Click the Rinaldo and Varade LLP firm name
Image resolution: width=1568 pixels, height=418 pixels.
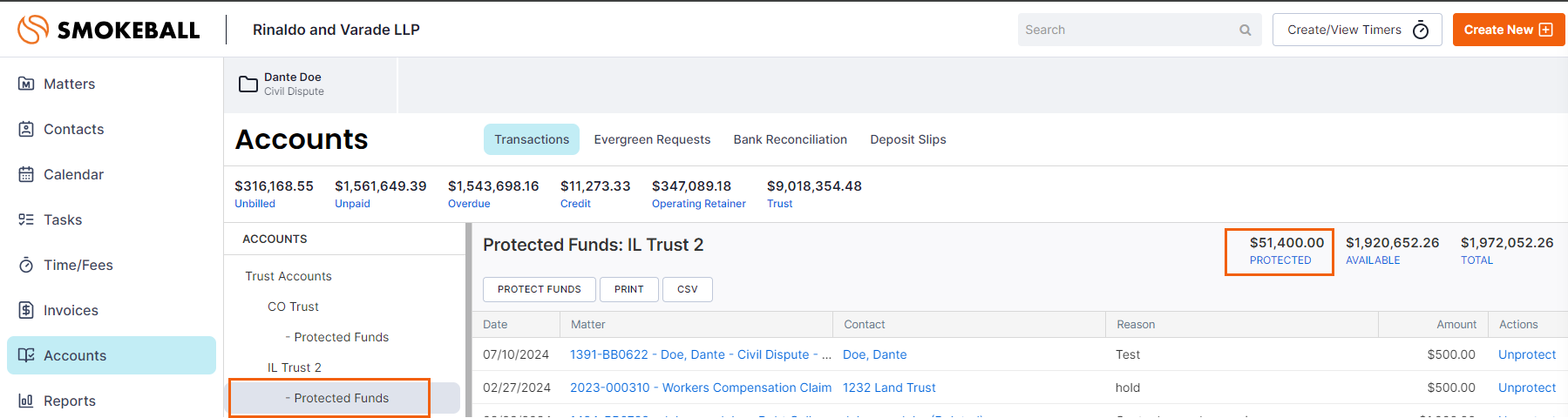(x=336, y=30)
